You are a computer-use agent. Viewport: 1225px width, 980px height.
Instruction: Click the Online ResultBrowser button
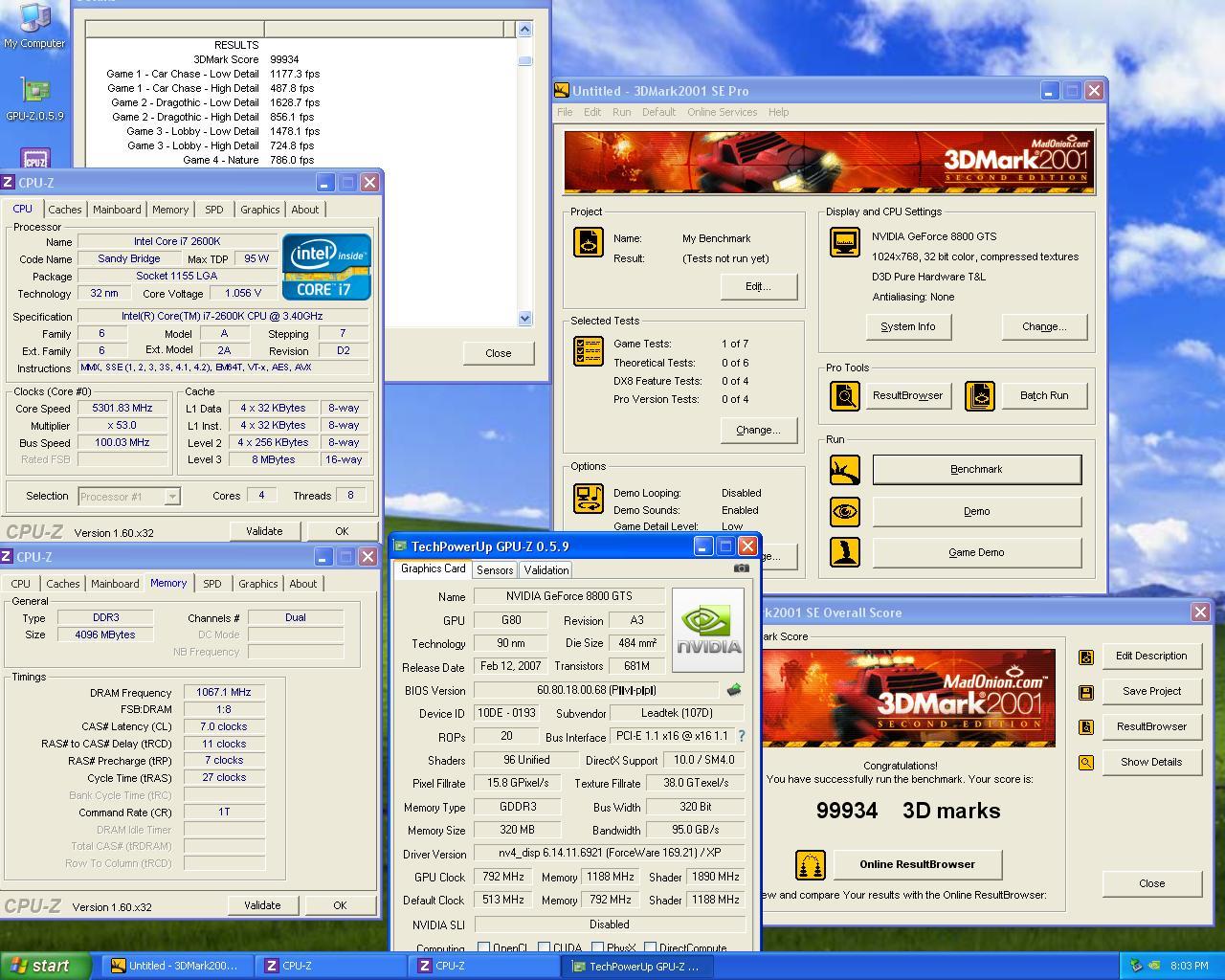(917, 864)
